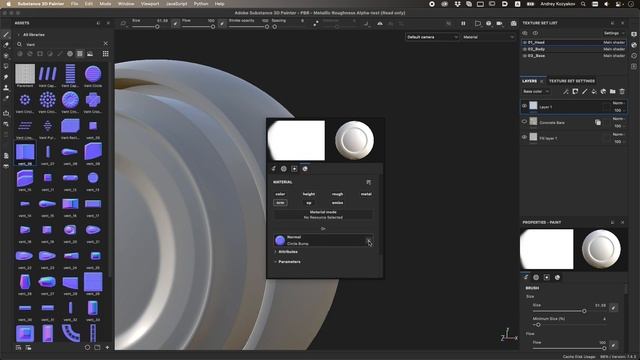Toggle the height channel in Material popup
Viewport: 640px width, 360px height.
309,194
